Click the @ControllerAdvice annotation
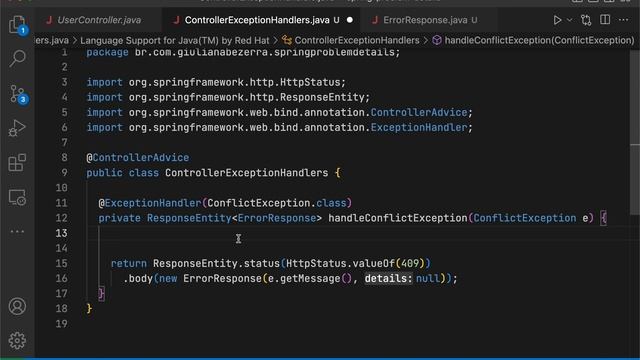Image resolution: width=640 pixels, height=360 pixels. coord(138,158)
